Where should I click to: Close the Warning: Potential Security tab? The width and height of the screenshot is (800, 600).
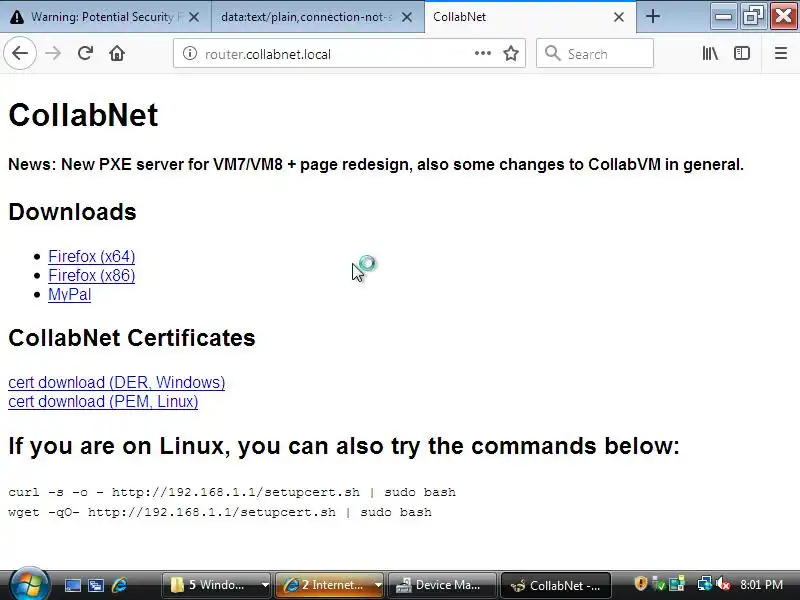pyautogui.click(x=194, y=17)
